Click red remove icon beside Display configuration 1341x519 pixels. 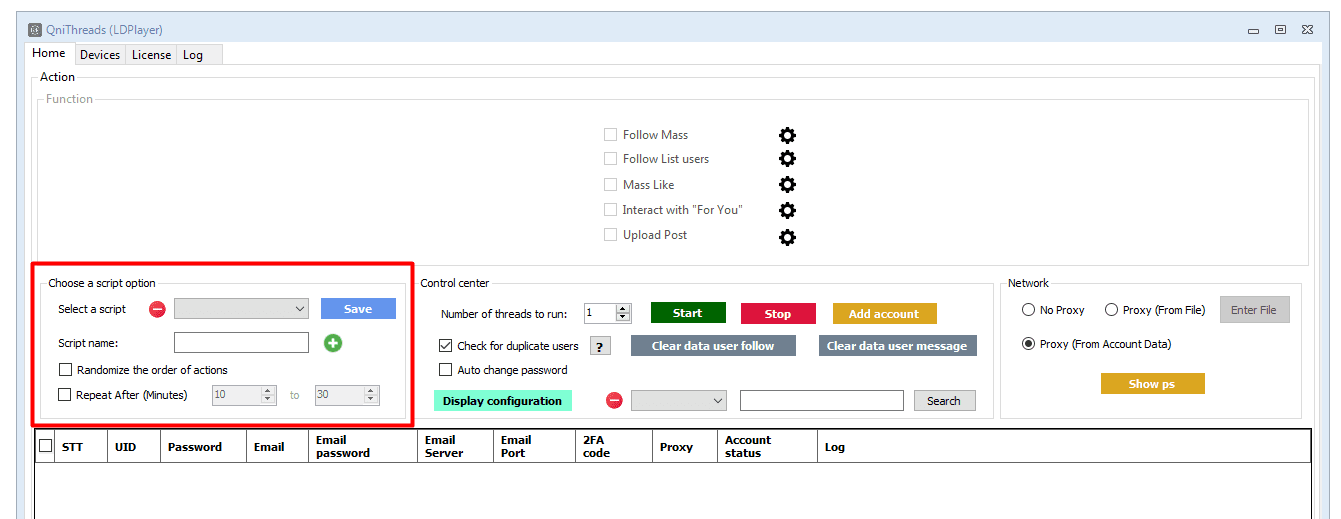point(614,401)
